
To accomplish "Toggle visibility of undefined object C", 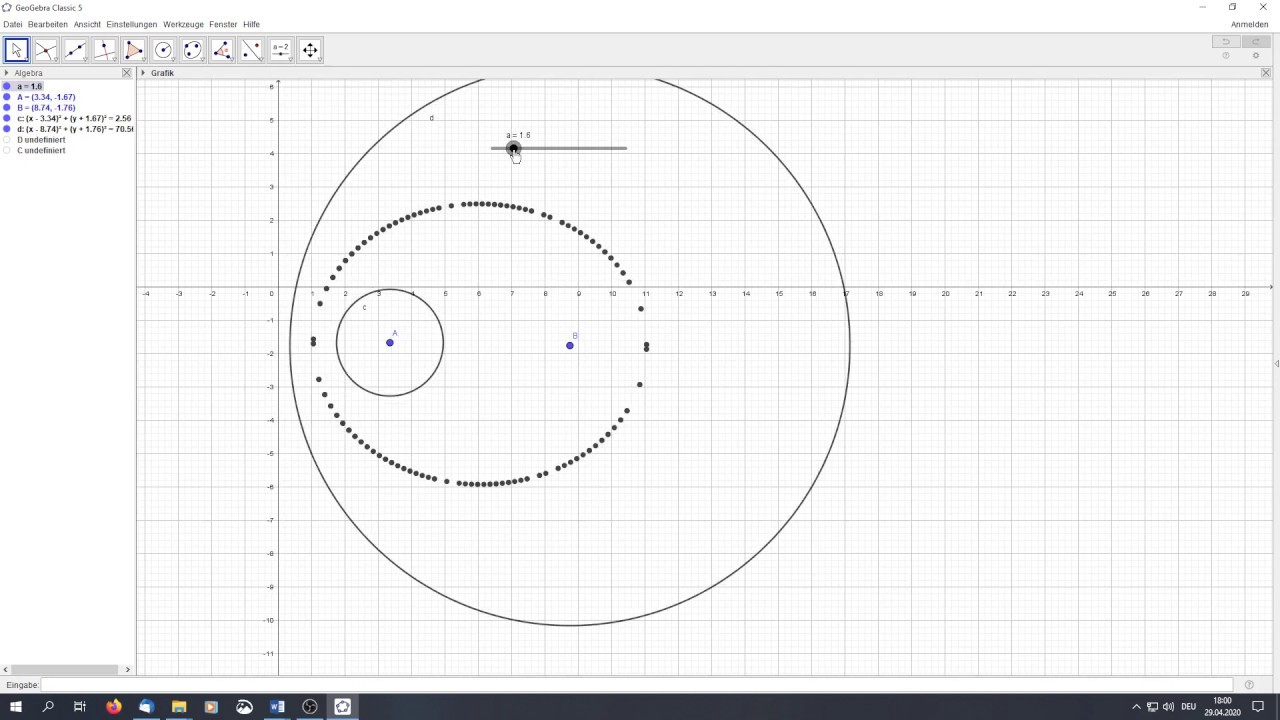I will point(7,151).
